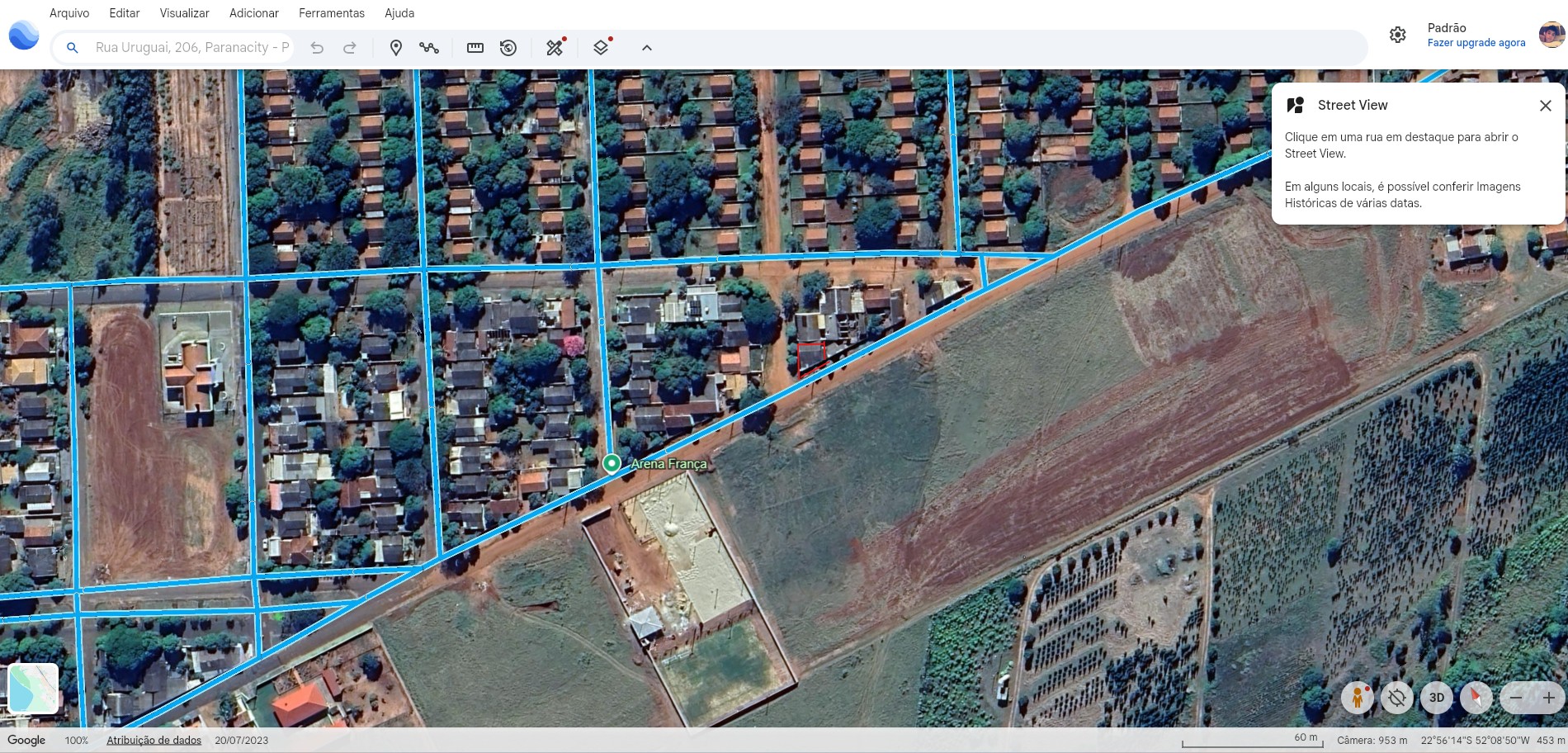
Task: Open the Ferramentas menu
Action: tap(331, 13)
